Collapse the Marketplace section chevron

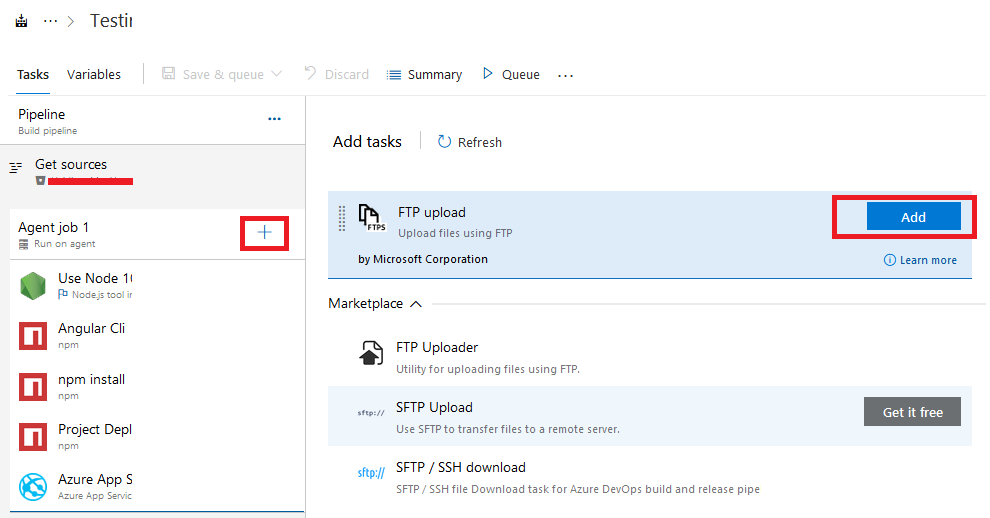pos(415,304)
